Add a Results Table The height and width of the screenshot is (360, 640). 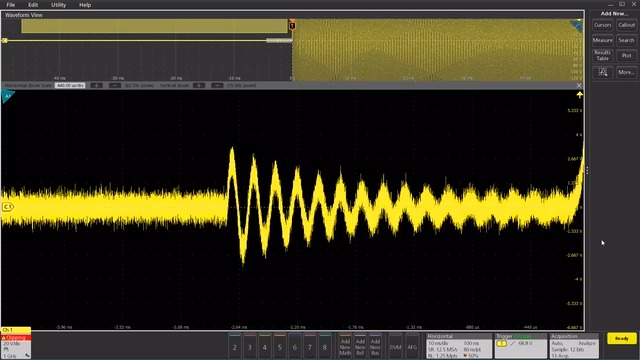coord(602,56)
